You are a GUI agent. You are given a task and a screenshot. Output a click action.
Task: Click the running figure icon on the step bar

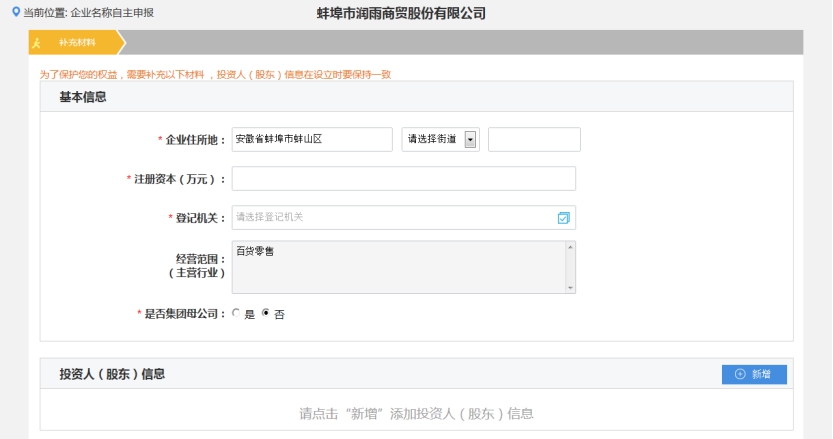click(x=37, y=43)
